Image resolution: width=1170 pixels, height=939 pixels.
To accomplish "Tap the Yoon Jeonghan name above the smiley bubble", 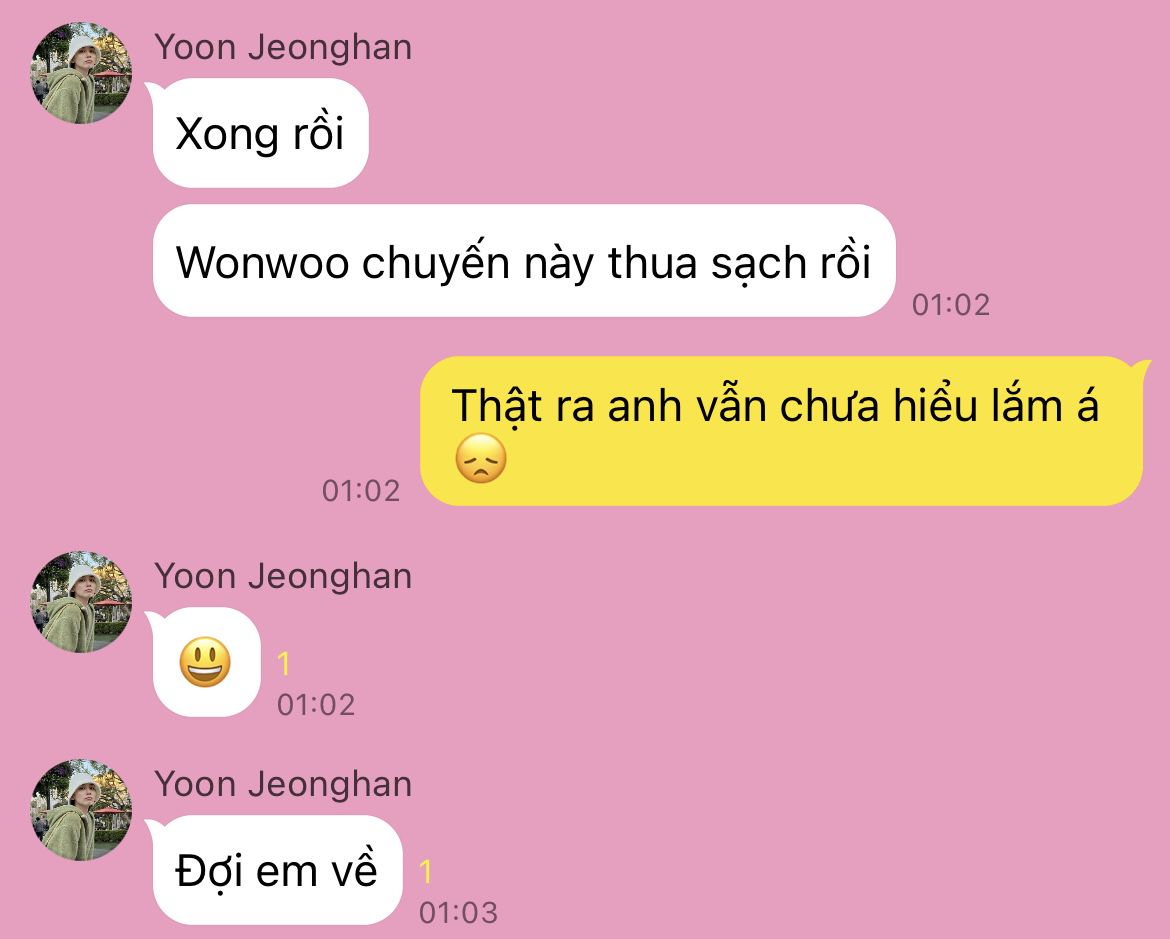I will pos(283,577).
